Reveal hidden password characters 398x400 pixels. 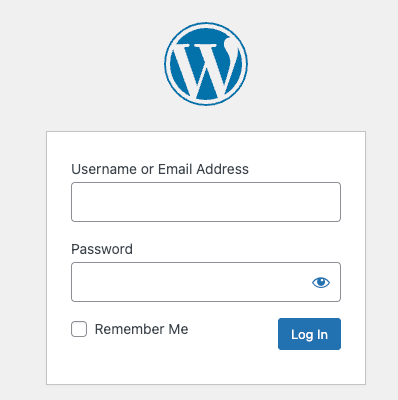tap(321, 282)
